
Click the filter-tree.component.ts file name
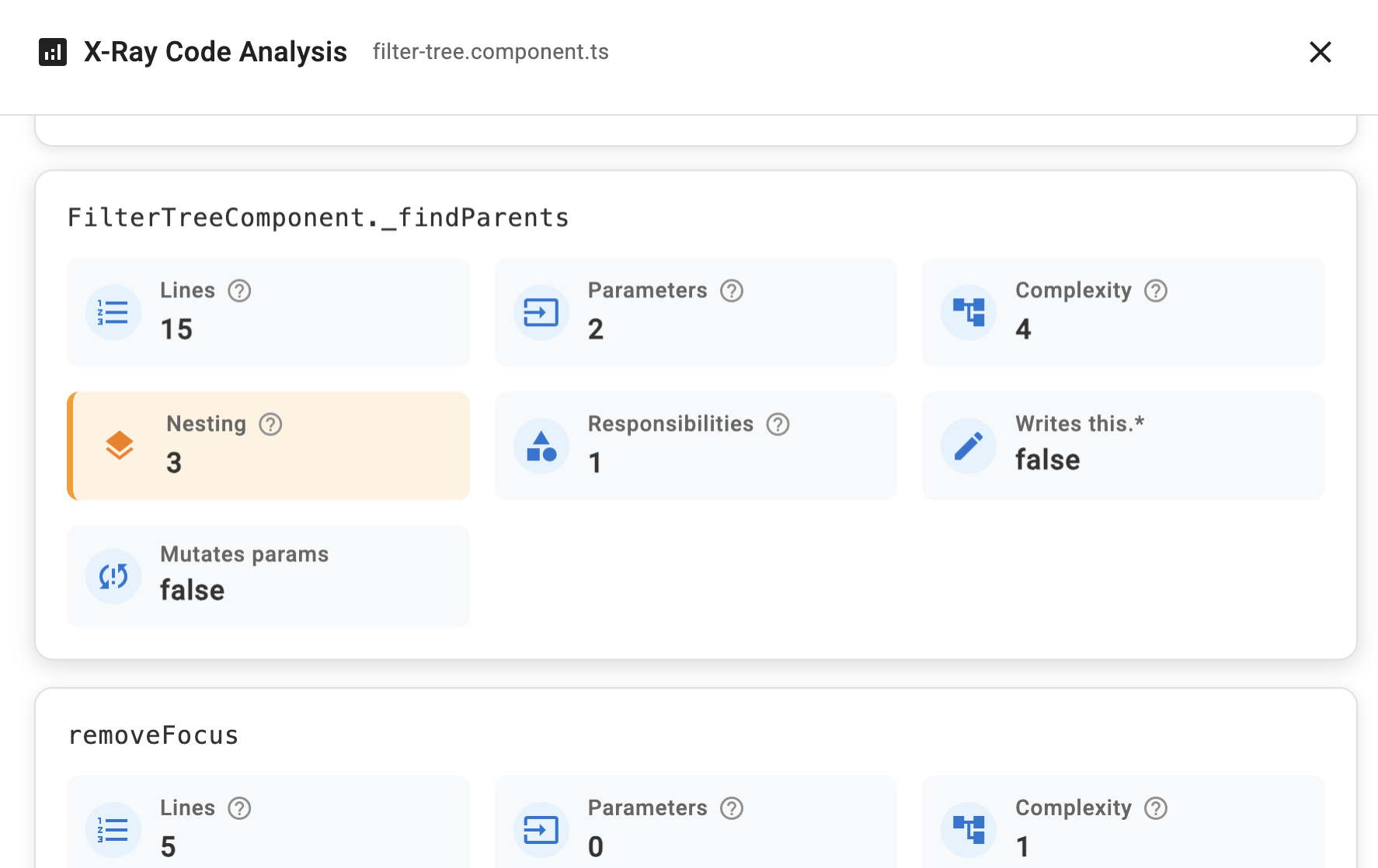[x=490, y=52]
